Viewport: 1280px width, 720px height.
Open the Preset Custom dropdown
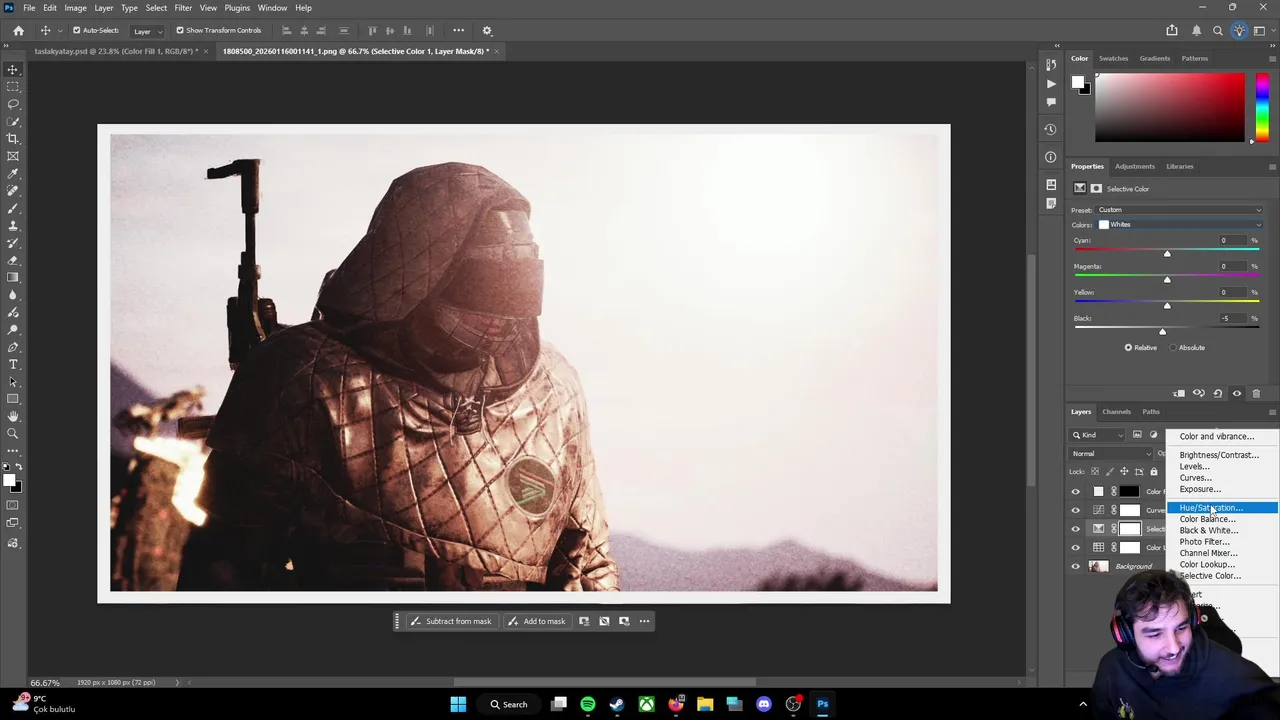point(1180,210)
